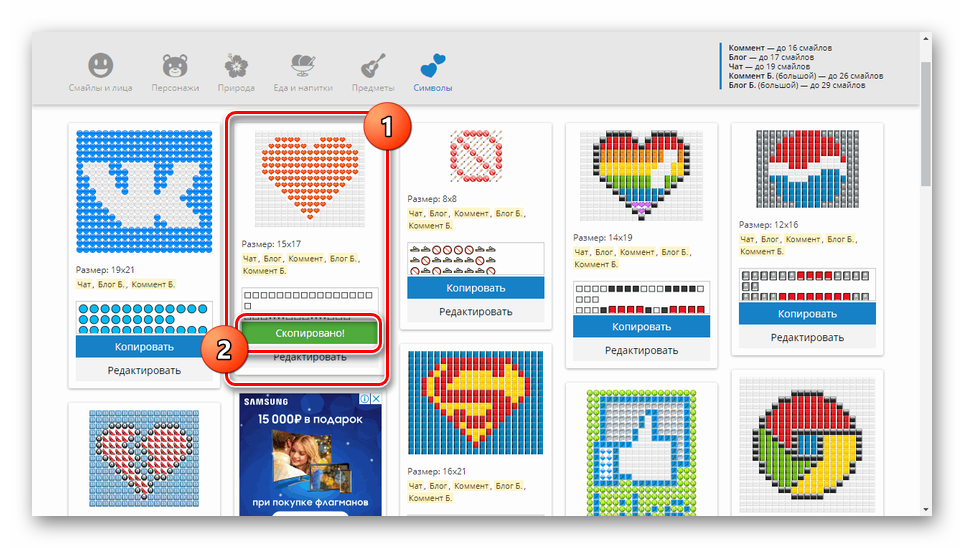Open the thumbs-up like emoji thumbnail

[641, 452]
